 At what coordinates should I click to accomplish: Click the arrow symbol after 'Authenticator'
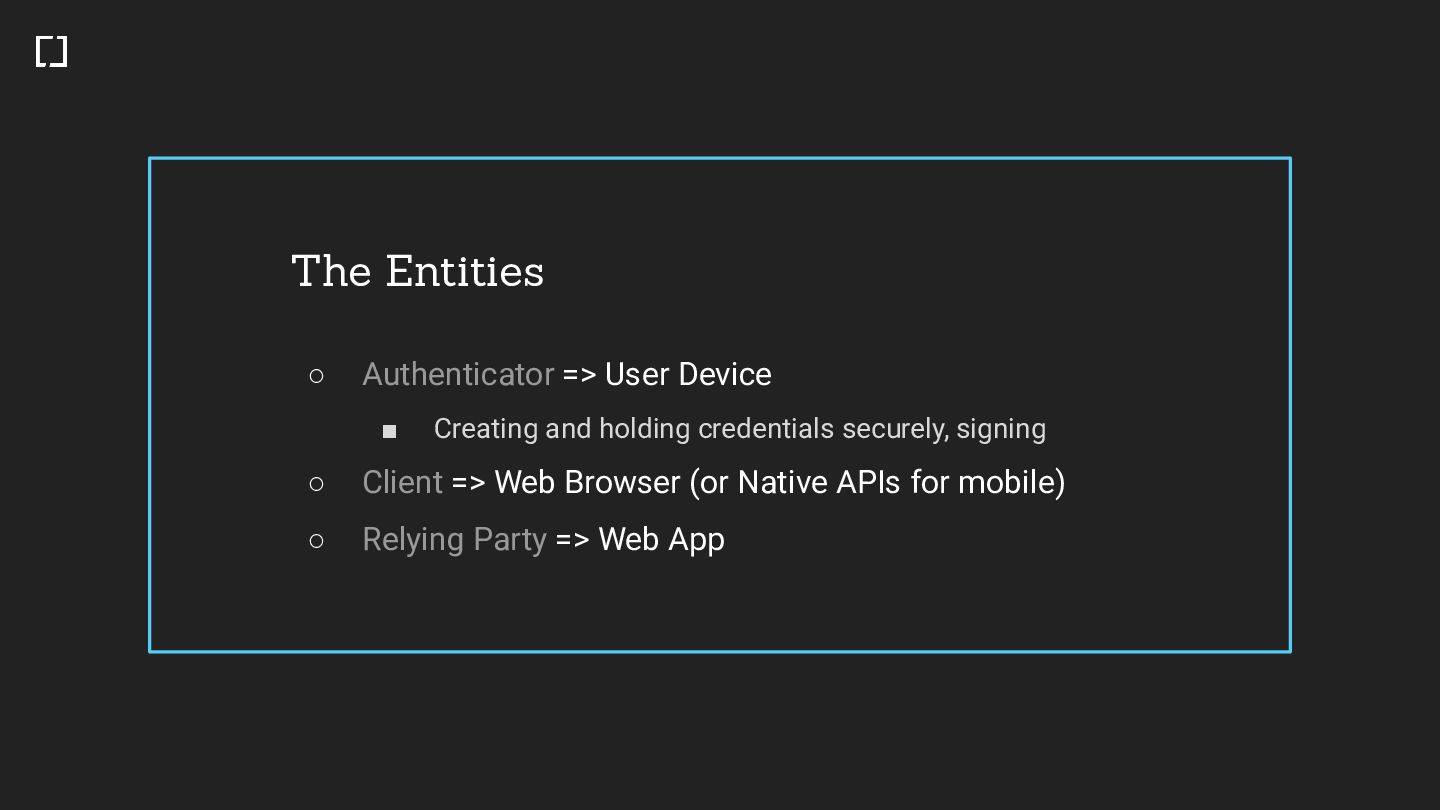click(579, 375)
